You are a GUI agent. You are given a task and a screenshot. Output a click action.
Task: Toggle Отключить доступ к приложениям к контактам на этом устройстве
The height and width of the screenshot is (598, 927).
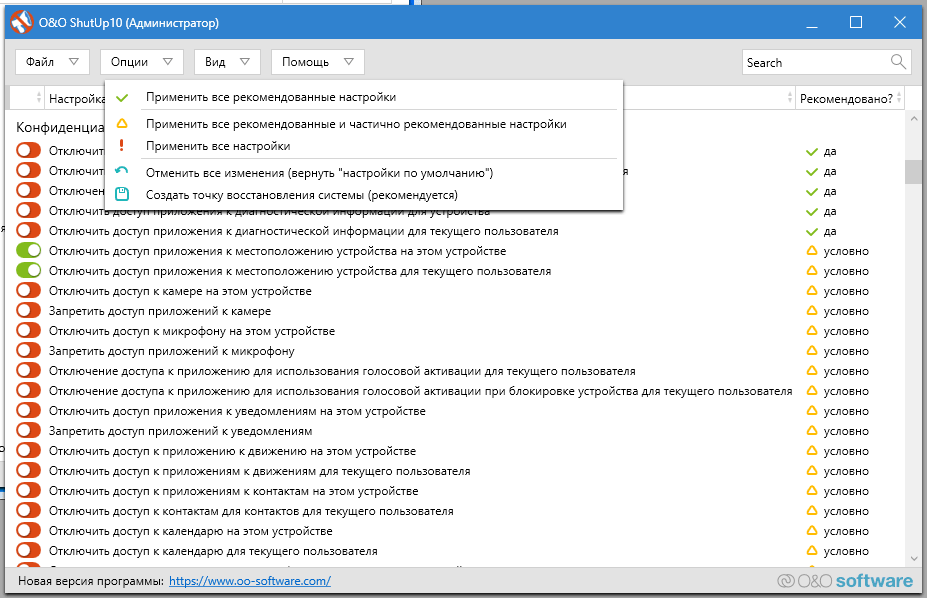coord(28,490)
